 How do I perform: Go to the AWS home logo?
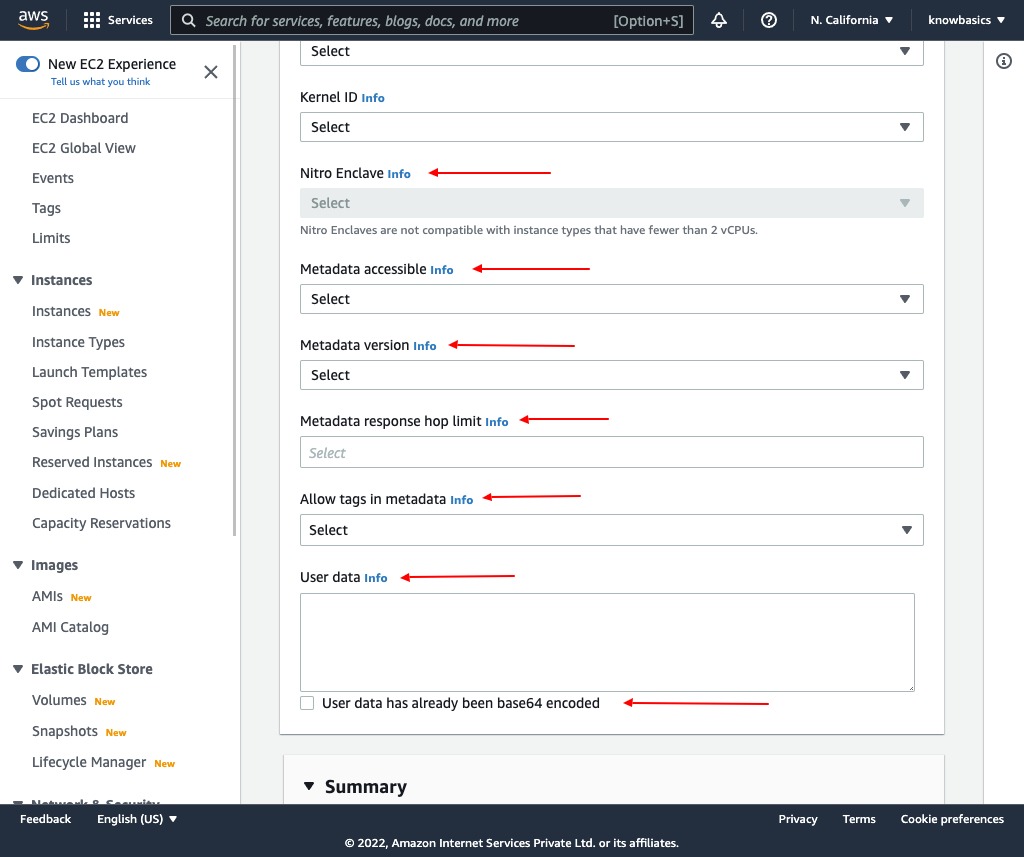pos(33,20)
